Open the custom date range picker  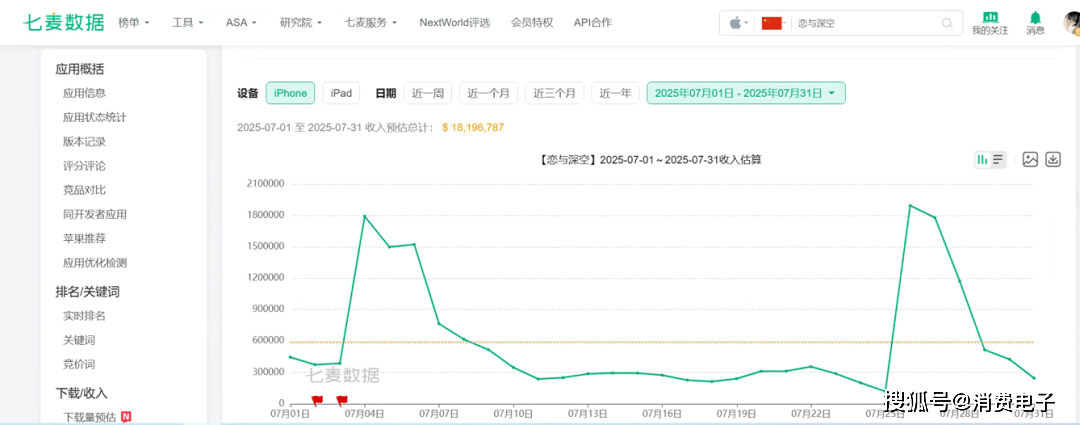[x=746, y=93]
